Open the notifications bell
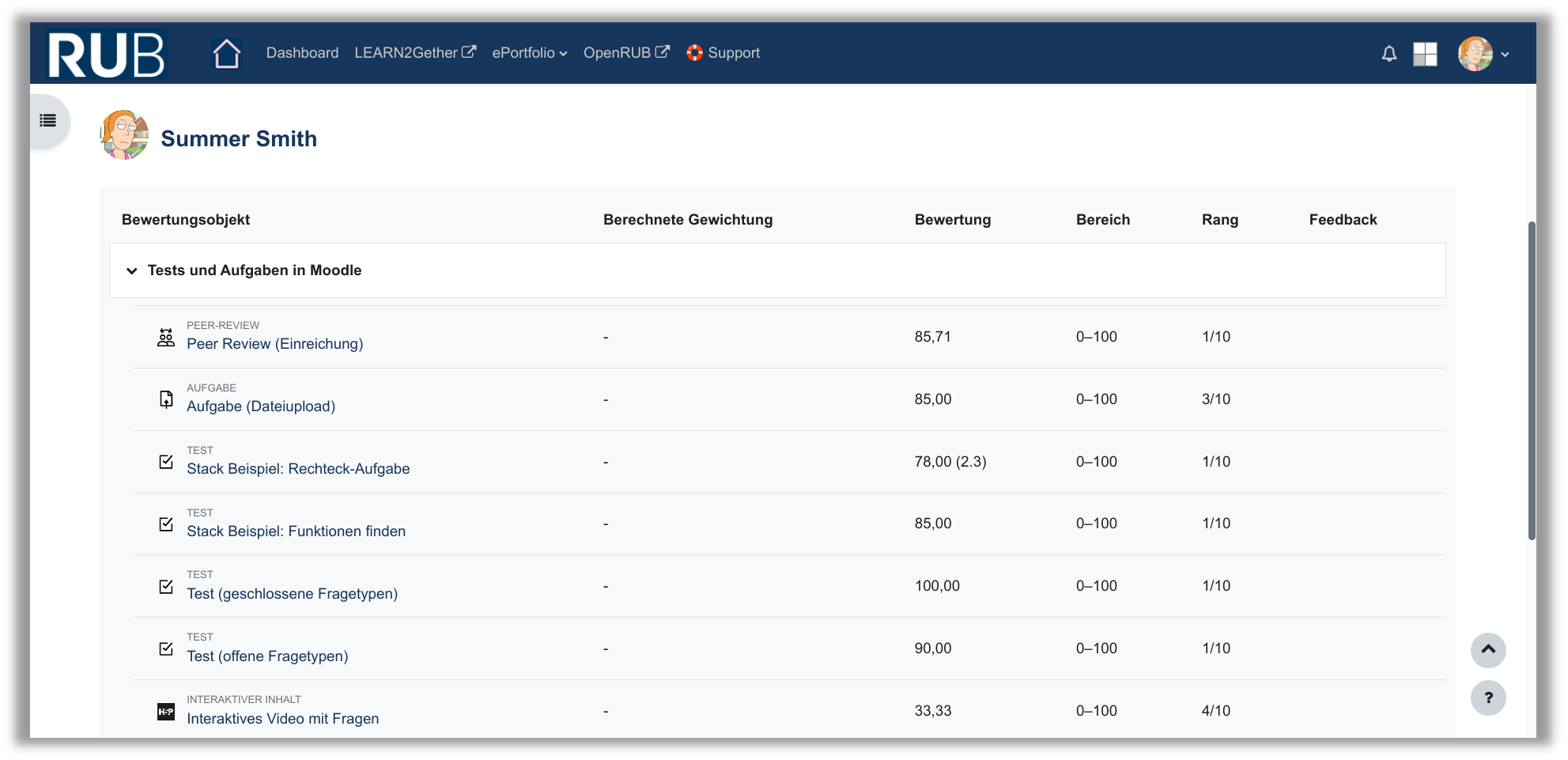 (x=1389, y=54)
